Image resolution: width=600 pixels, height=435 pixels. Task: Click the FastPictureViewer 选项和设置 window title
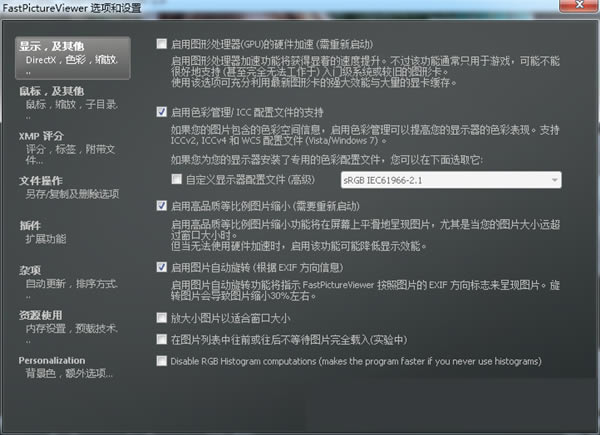(72, 7)
